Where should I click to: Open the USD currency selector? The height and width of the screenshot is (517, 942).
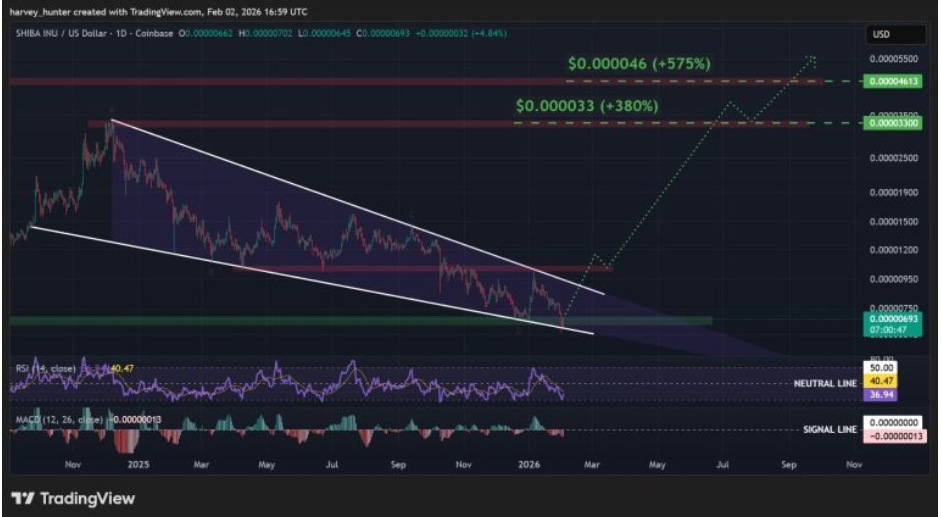(x=881, y=34)
